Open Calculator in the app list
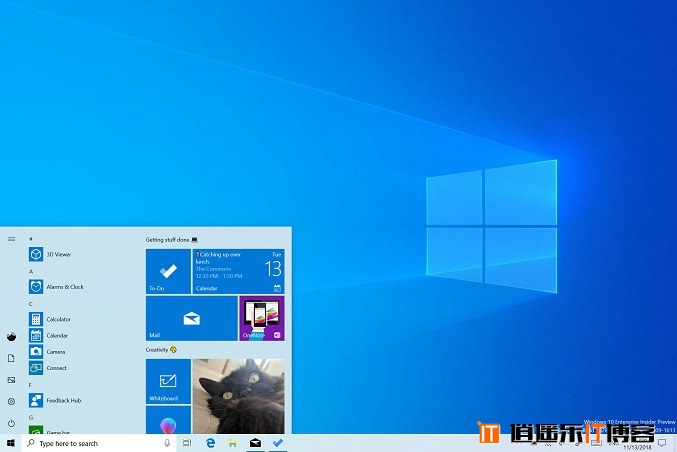The height and width of the screenshot is (452, 677). [x=50, y=319]
